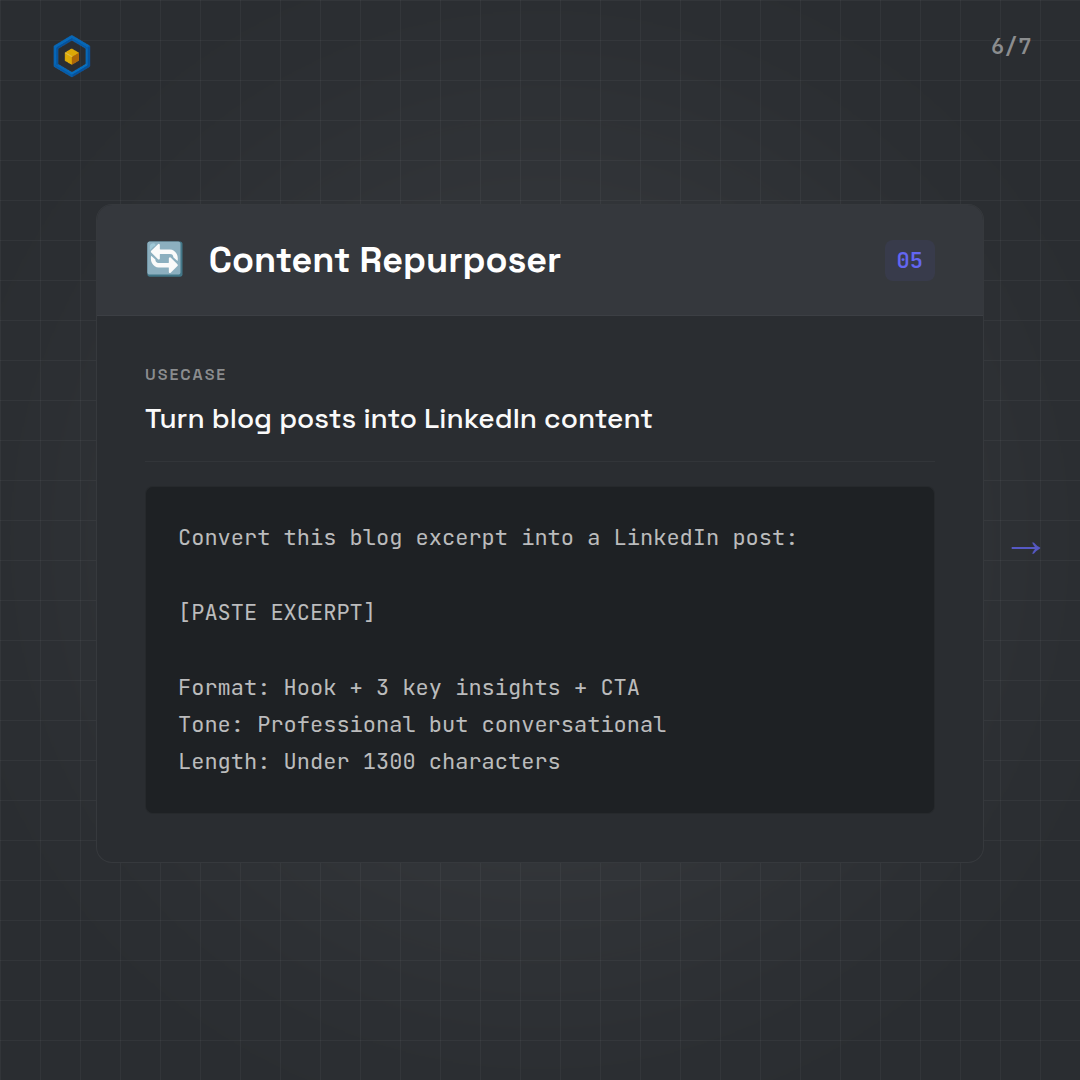This screenshot has height=1080, width=1080.
Task: Click LinkedIn in the prompt's first line
Action: point(666,538)
